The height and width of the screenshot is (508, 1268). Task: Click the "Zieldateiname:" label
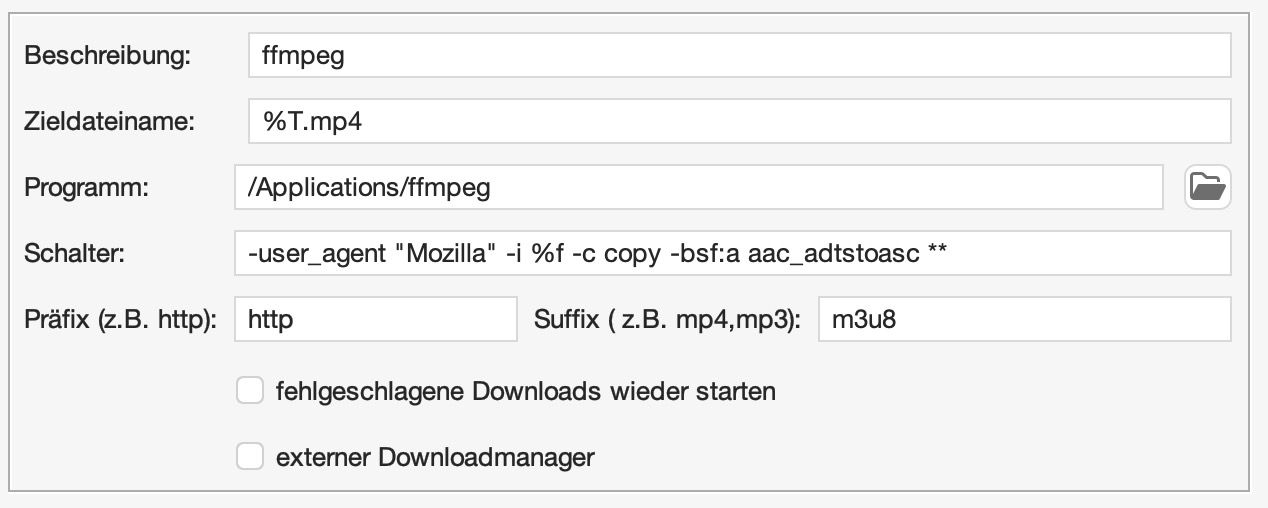coord(109,121)
